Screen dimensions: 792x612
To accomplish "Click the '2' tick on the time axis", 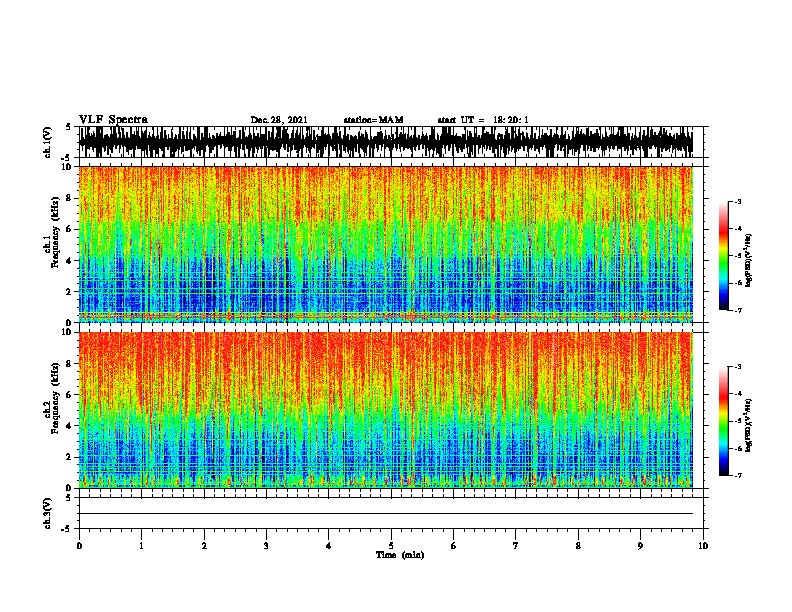I will coord(204,546).
